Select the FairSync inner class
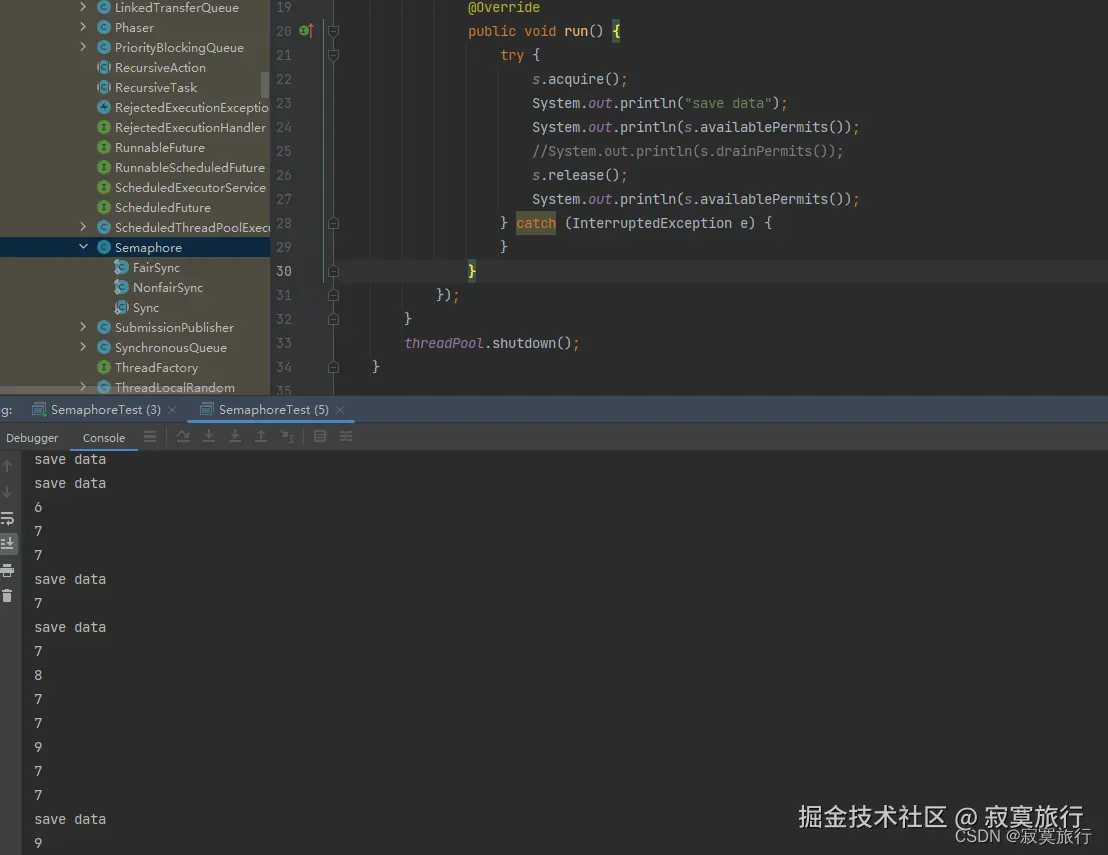Screen dimensions: 1108x855 pos(156,268)
